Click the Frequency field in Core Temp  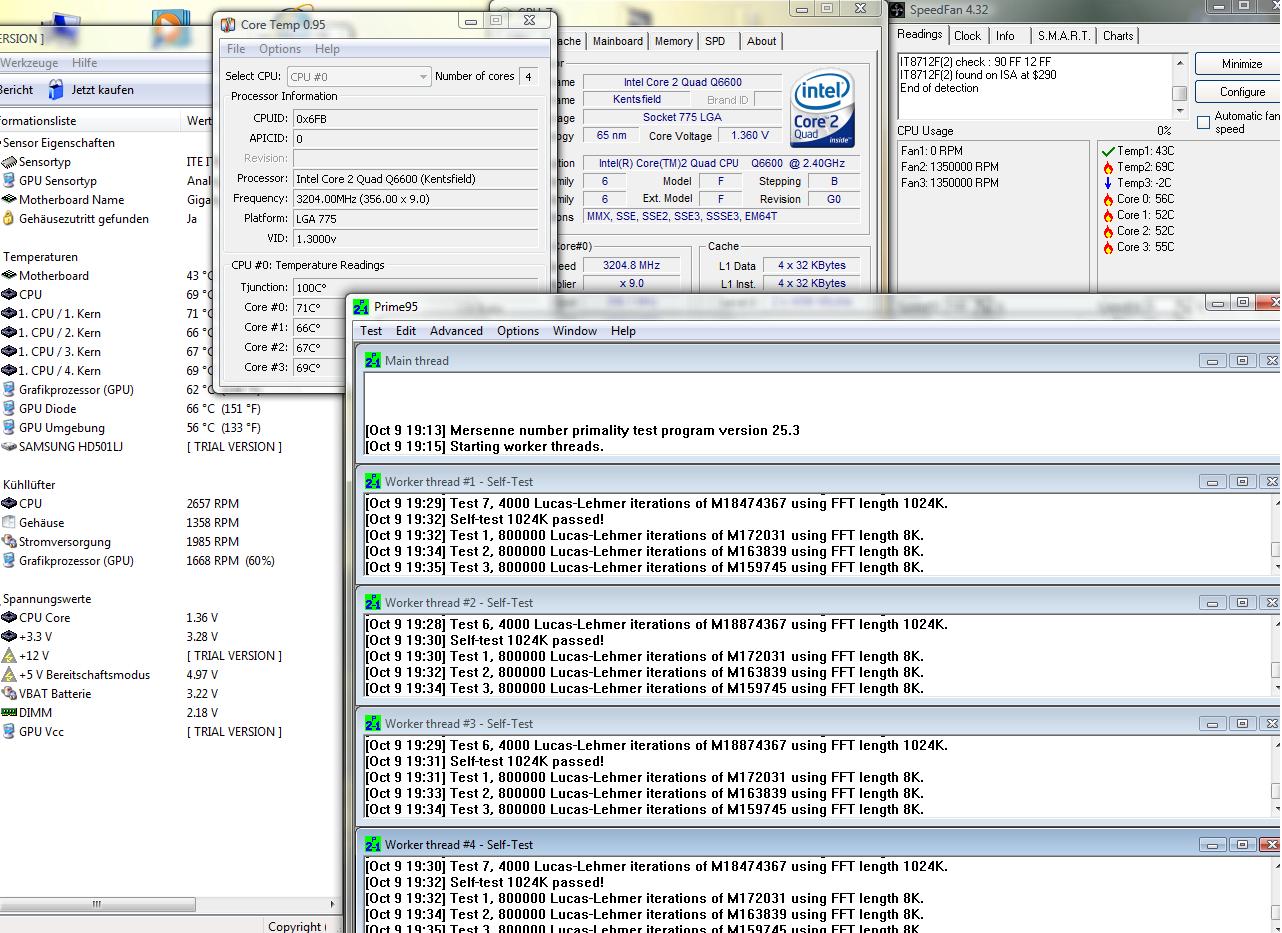click(x=415, y=199)
